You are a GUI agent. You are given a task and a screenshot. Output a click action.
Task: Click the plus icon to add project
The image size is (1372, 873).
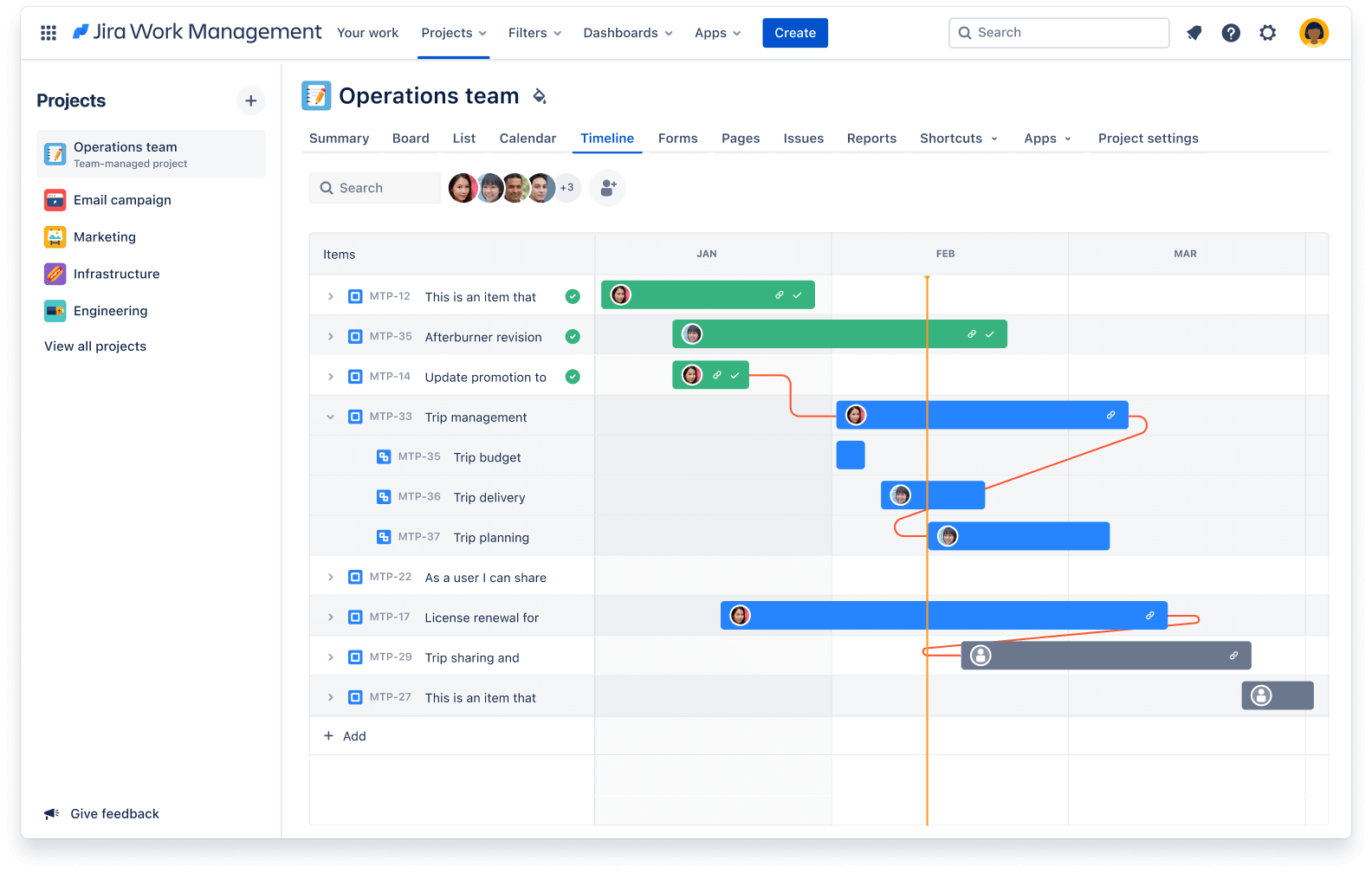point(250,100)
